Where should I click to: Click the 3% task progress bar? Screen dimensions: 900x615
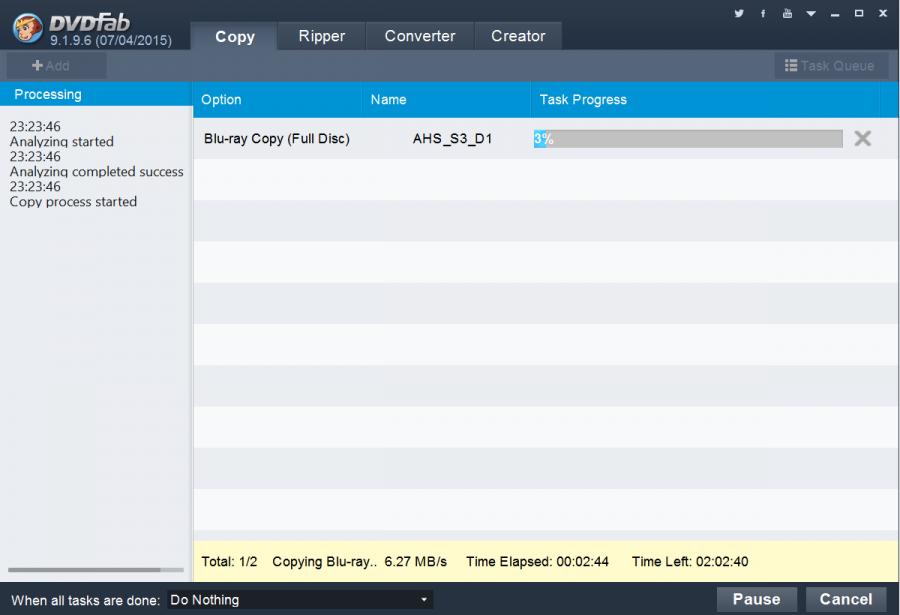[688, 138]
